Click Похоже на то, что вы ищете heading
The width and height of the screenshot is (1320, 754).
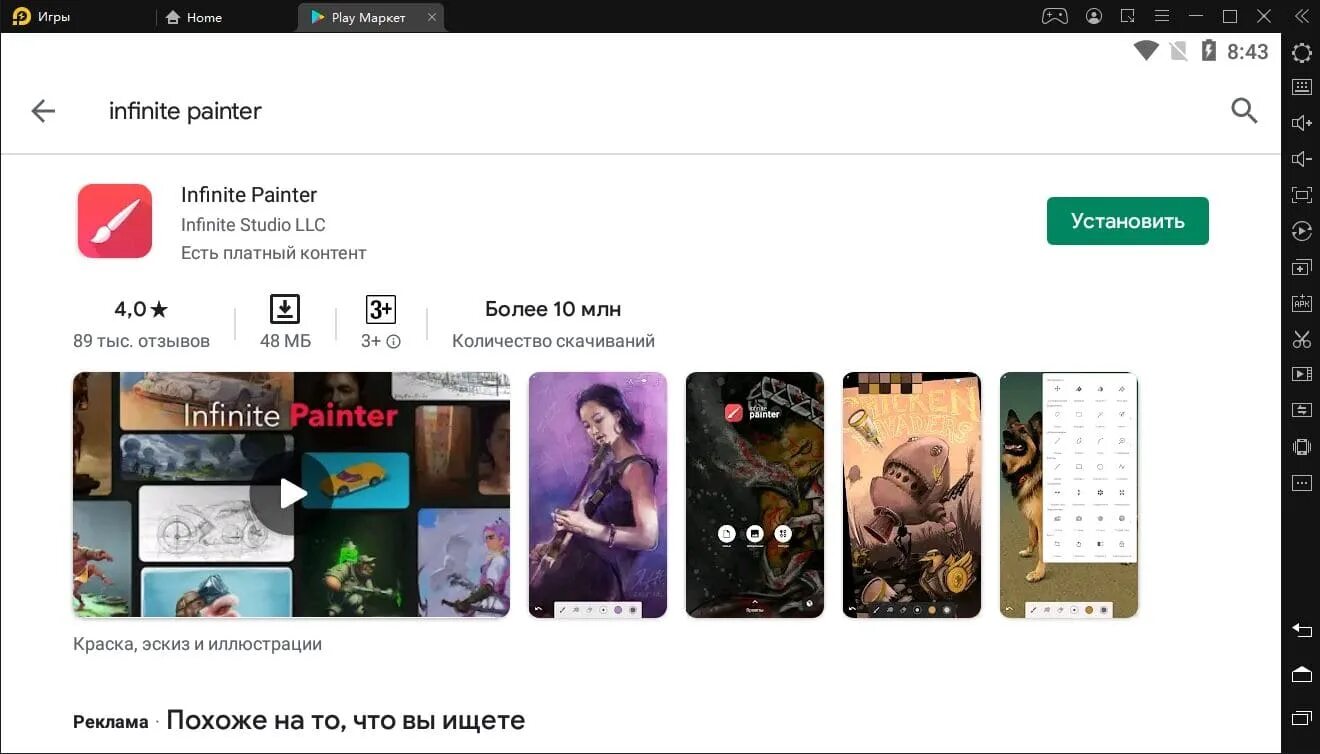coord(345,720)
